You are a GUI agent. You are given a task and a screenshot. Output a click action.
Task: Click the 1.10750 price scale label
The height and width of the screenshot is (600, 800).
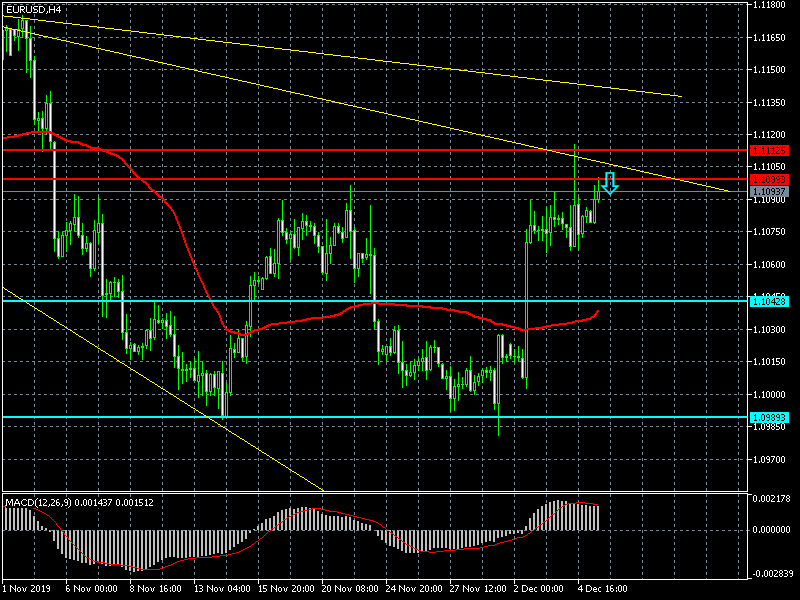pyautogui.click(x=769, y=232)
